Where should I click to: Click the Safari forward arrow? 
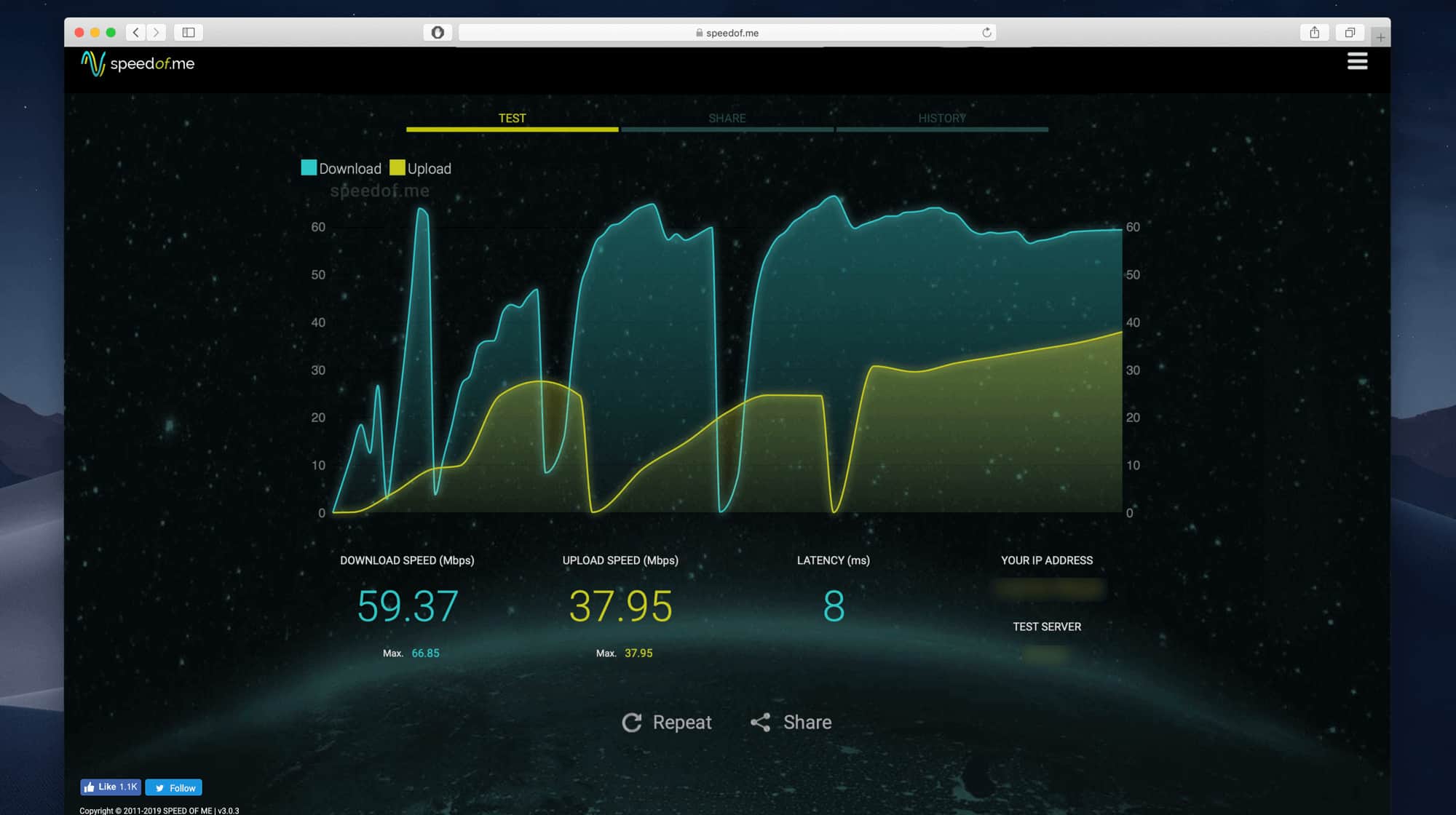click(156, 32)
